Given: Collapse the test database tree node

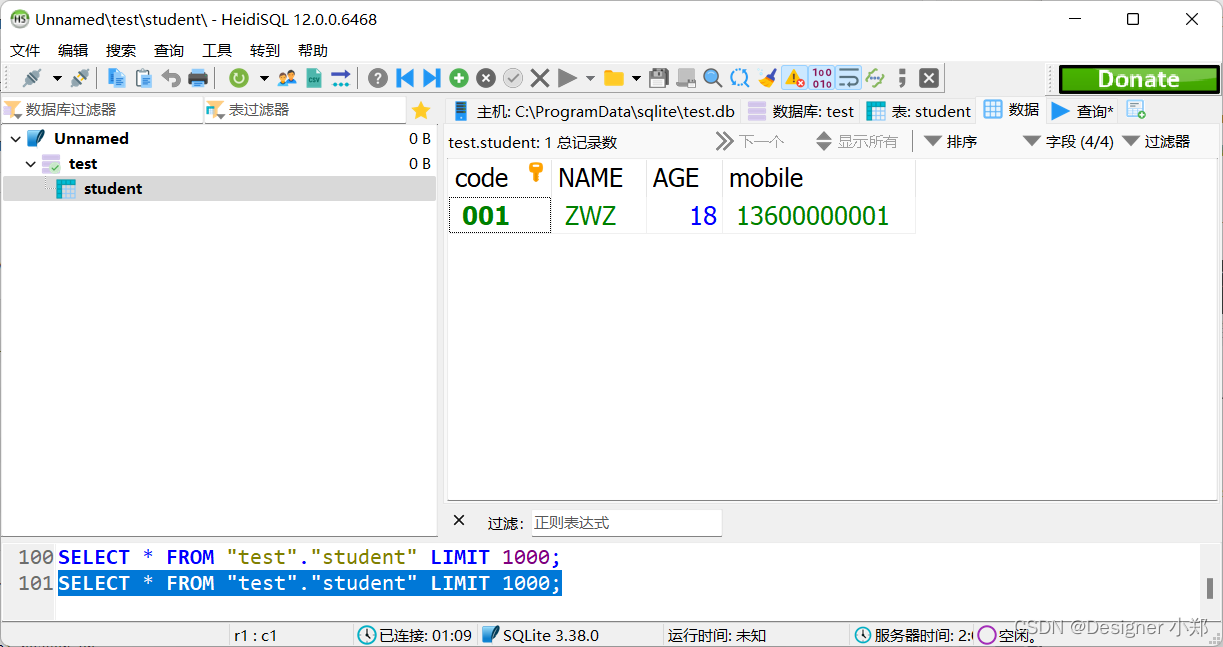Looking at the screenshot, I should (30, 164).
